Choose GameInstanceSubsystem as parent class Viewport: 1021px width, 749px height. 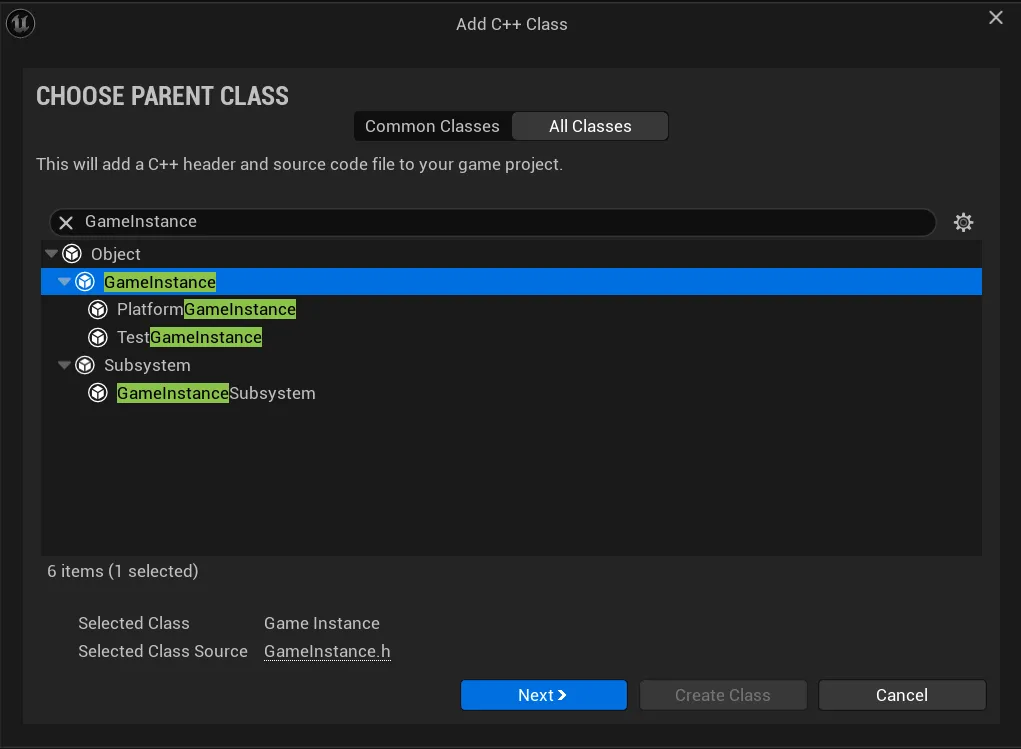click(x=216, y=394)
